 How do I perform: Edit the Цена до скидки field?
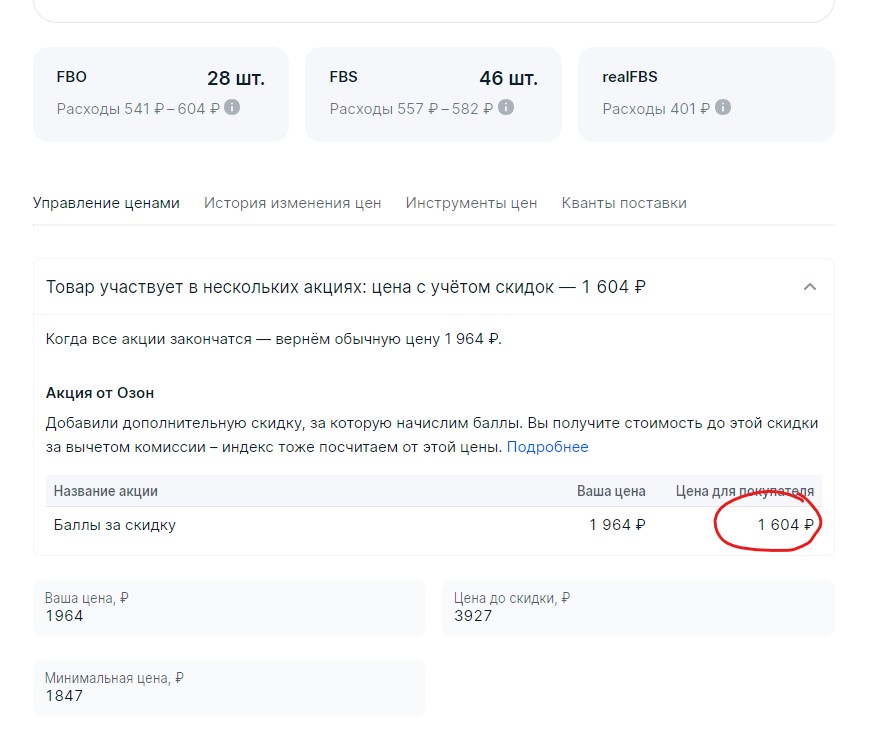coord(638,608)
